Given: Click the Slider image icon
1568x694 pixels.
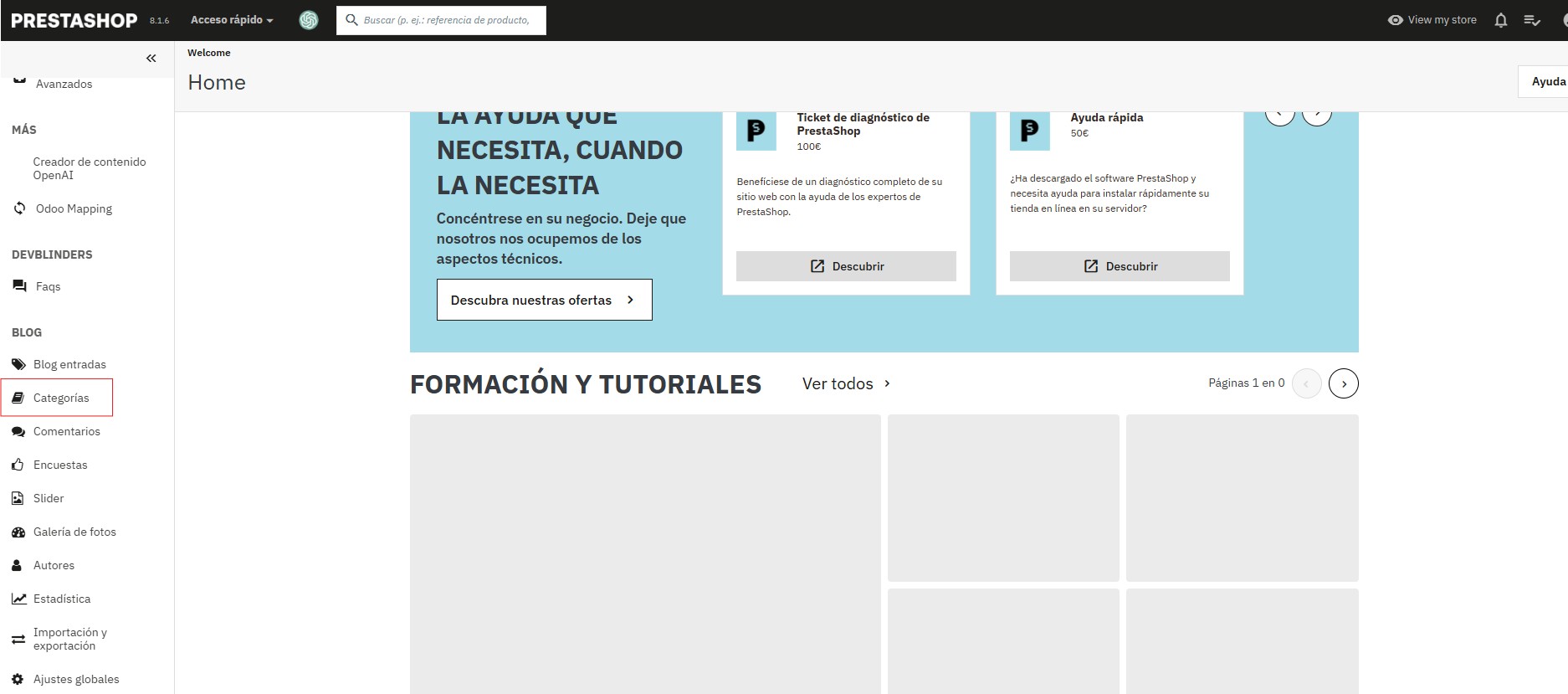Looking at the screenshot, I should click(x=18, y=498).
